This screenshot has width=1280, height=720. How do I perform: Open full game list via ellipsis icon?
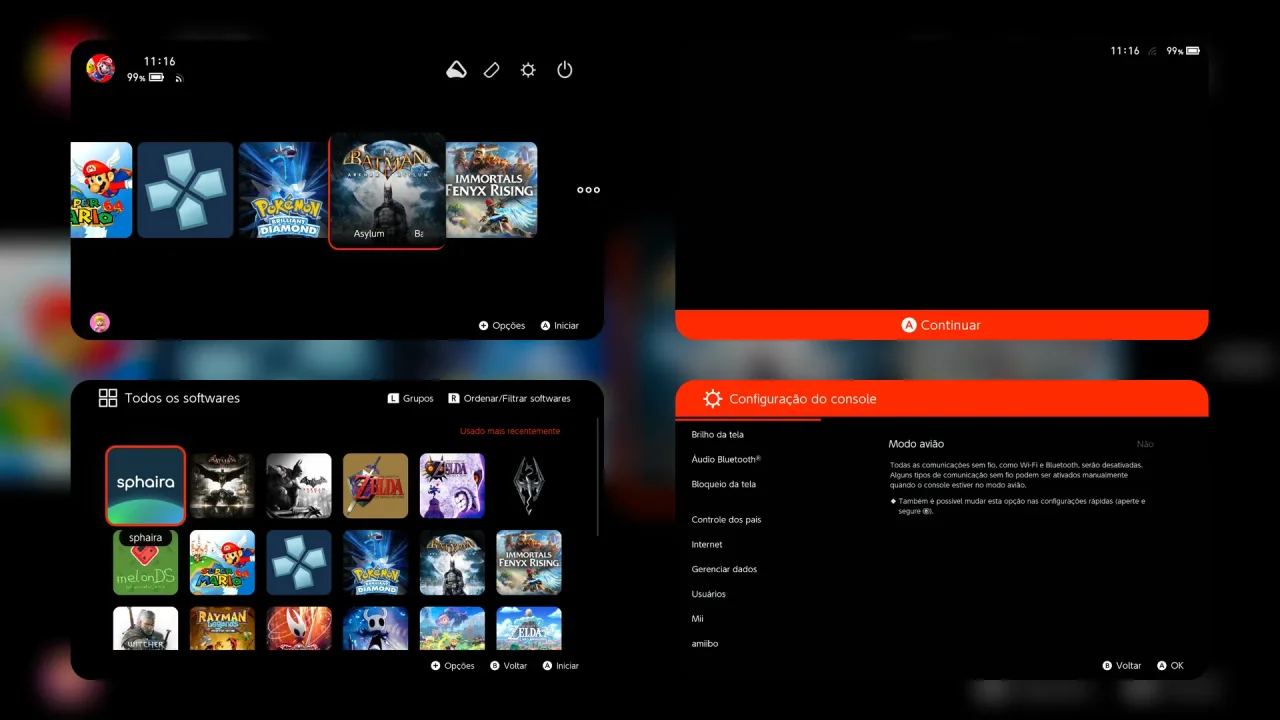(x=588, y=189)
